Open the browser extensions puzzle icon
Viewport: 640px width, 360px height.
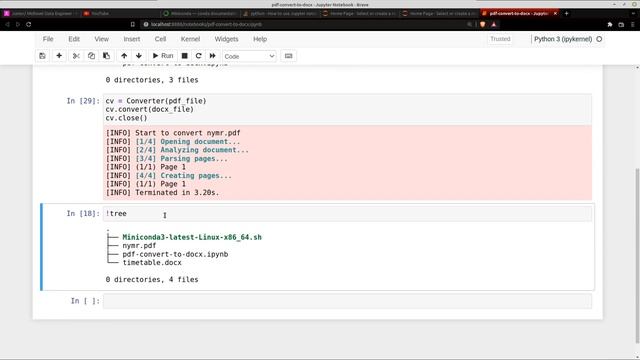point(610,24)
